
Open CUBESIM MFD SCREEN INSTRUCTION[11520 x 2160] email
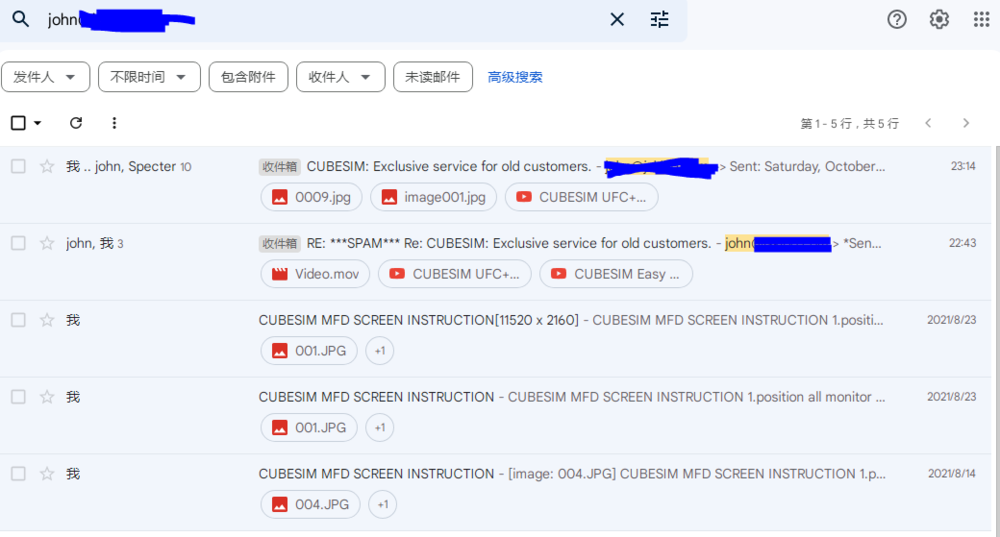(497, 339)
